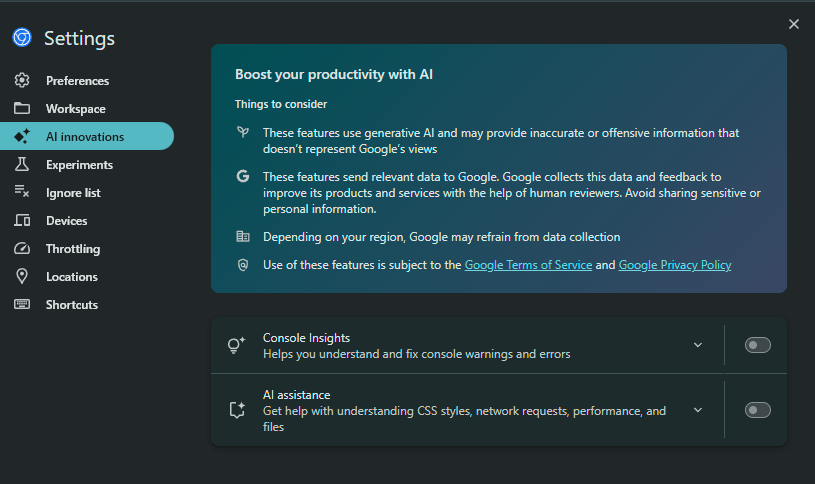Close the Settings panel with X
This screenshot has height=484, width=815.
pos(794,24)
